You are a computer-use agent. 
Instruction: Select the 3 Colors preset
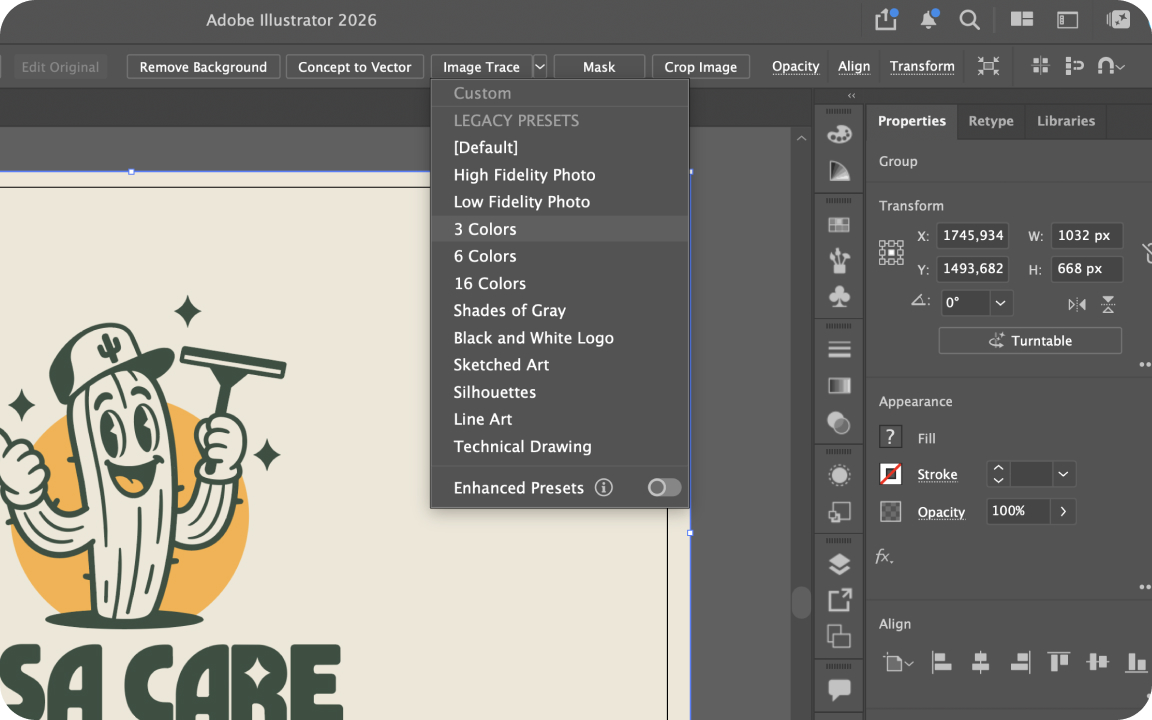click(x=560, y=229)
